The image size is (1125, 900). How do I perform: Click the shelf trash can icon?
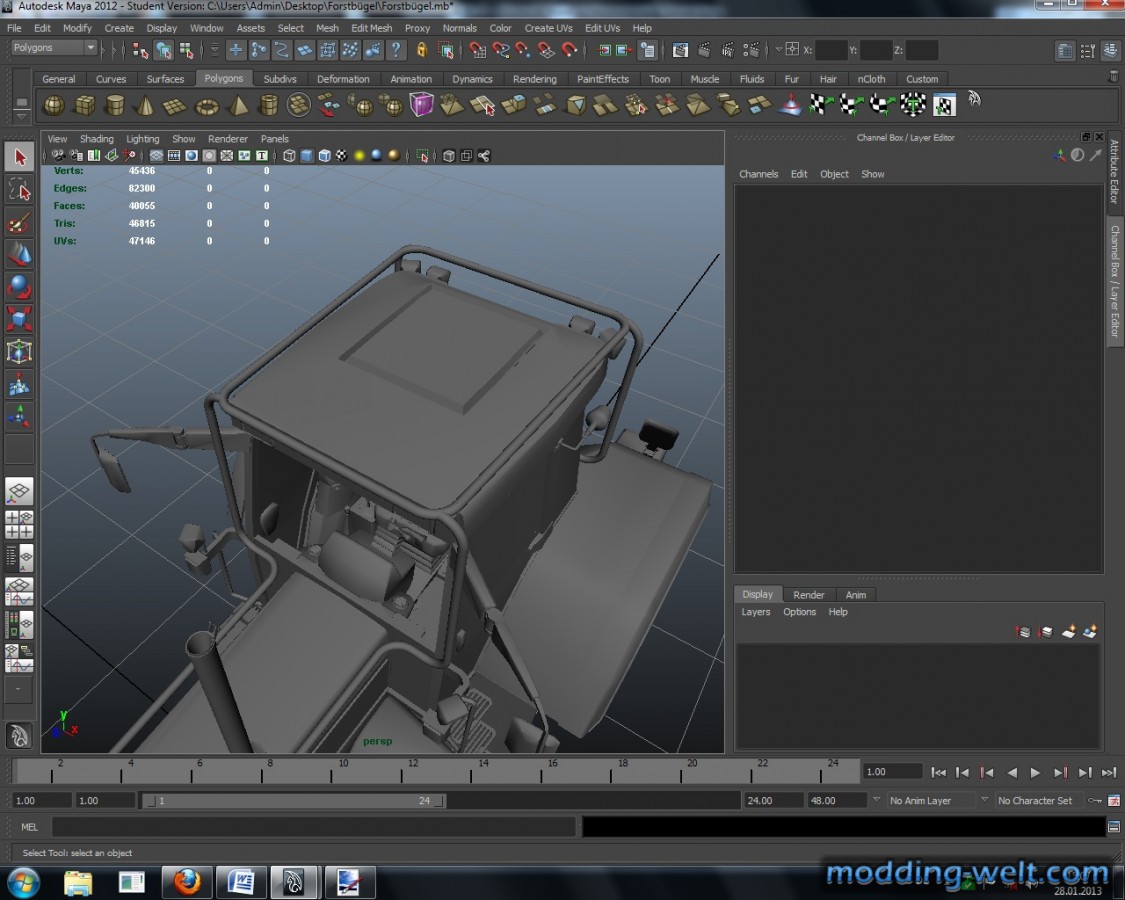point(1114,77)
